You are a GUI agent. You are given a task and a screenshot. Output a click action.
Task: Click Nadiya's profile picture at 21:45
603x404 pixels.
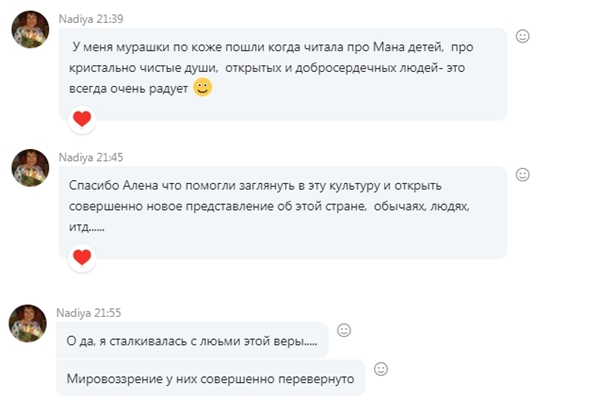click(x=32, y=167)
